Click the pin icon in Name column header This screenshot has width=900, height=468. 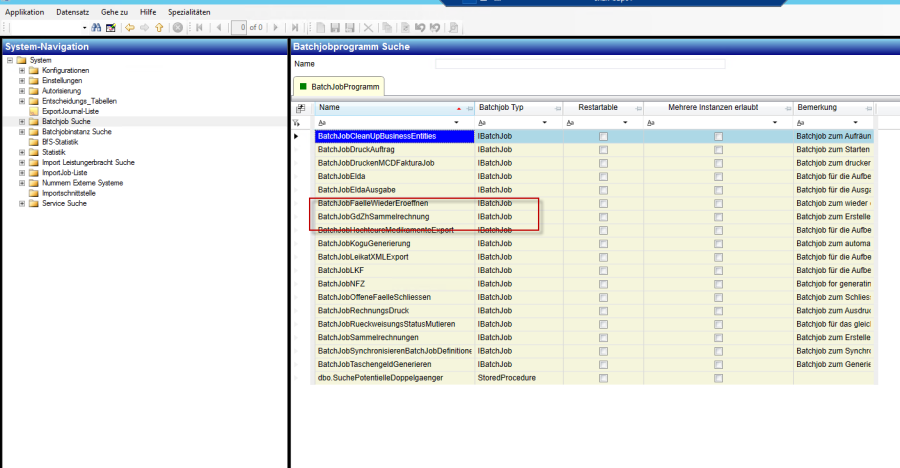pos(468,108)
